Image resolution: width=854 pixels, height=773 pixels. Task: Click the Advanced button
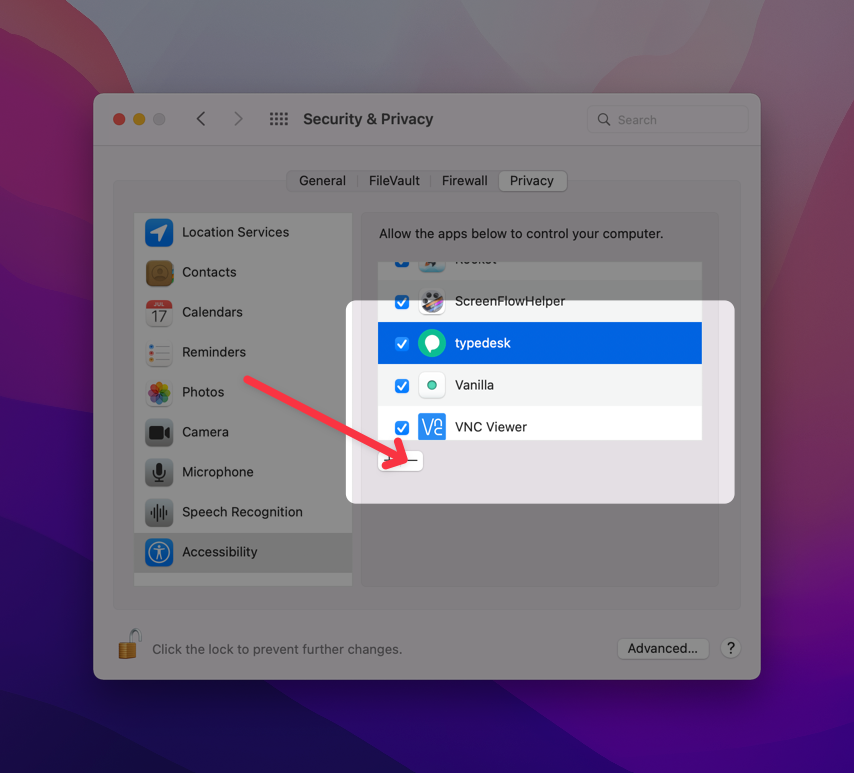point(663,648)
